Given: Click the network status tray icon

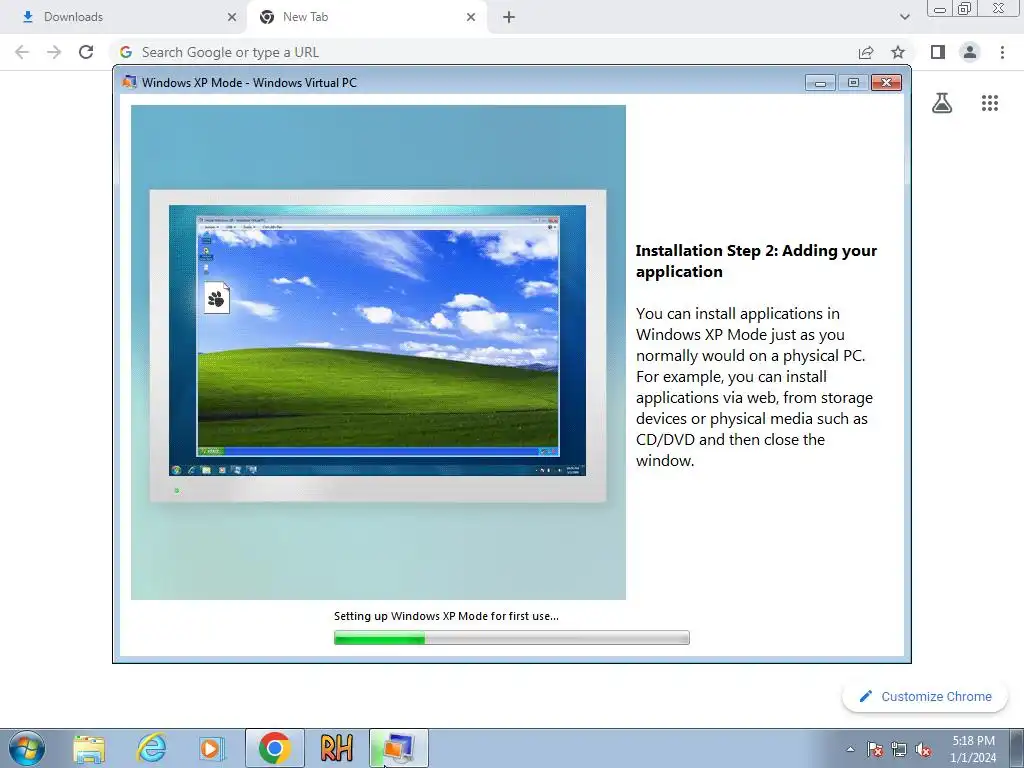Looking at the screenshot, I should pos(899,749).
